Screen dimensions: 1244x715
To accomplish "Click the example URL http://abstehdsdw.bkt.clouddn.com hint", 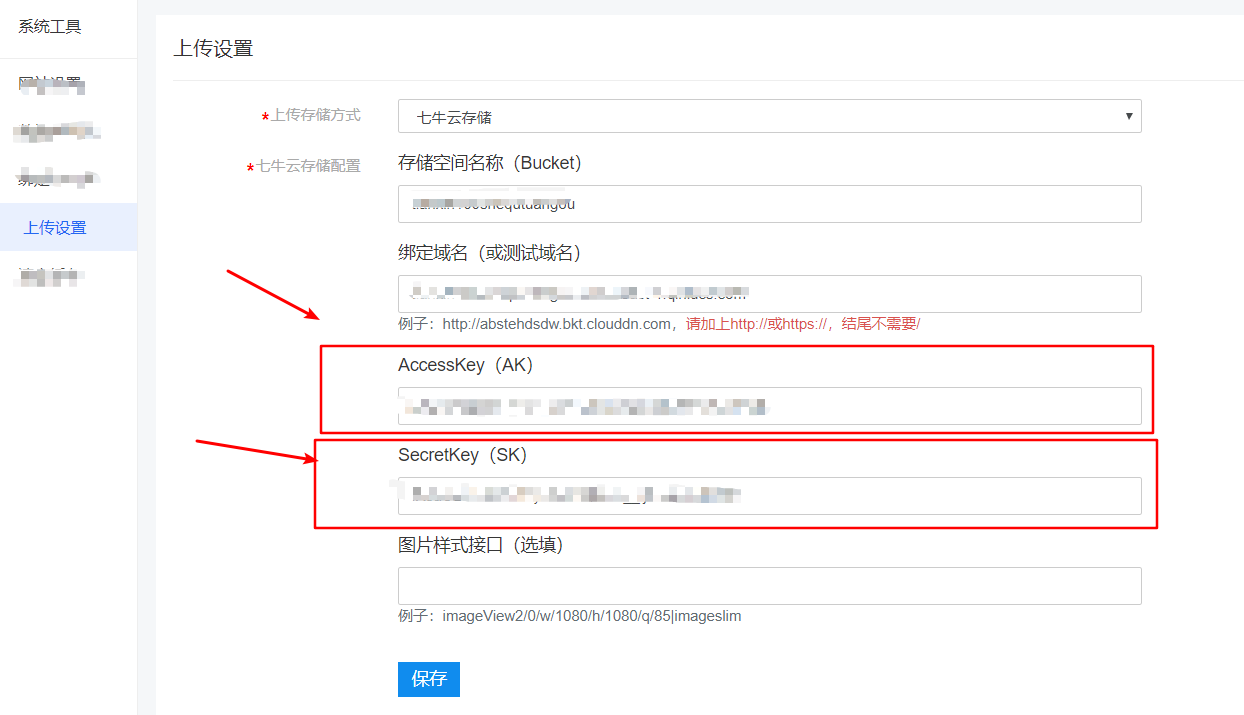I will 556,324.
